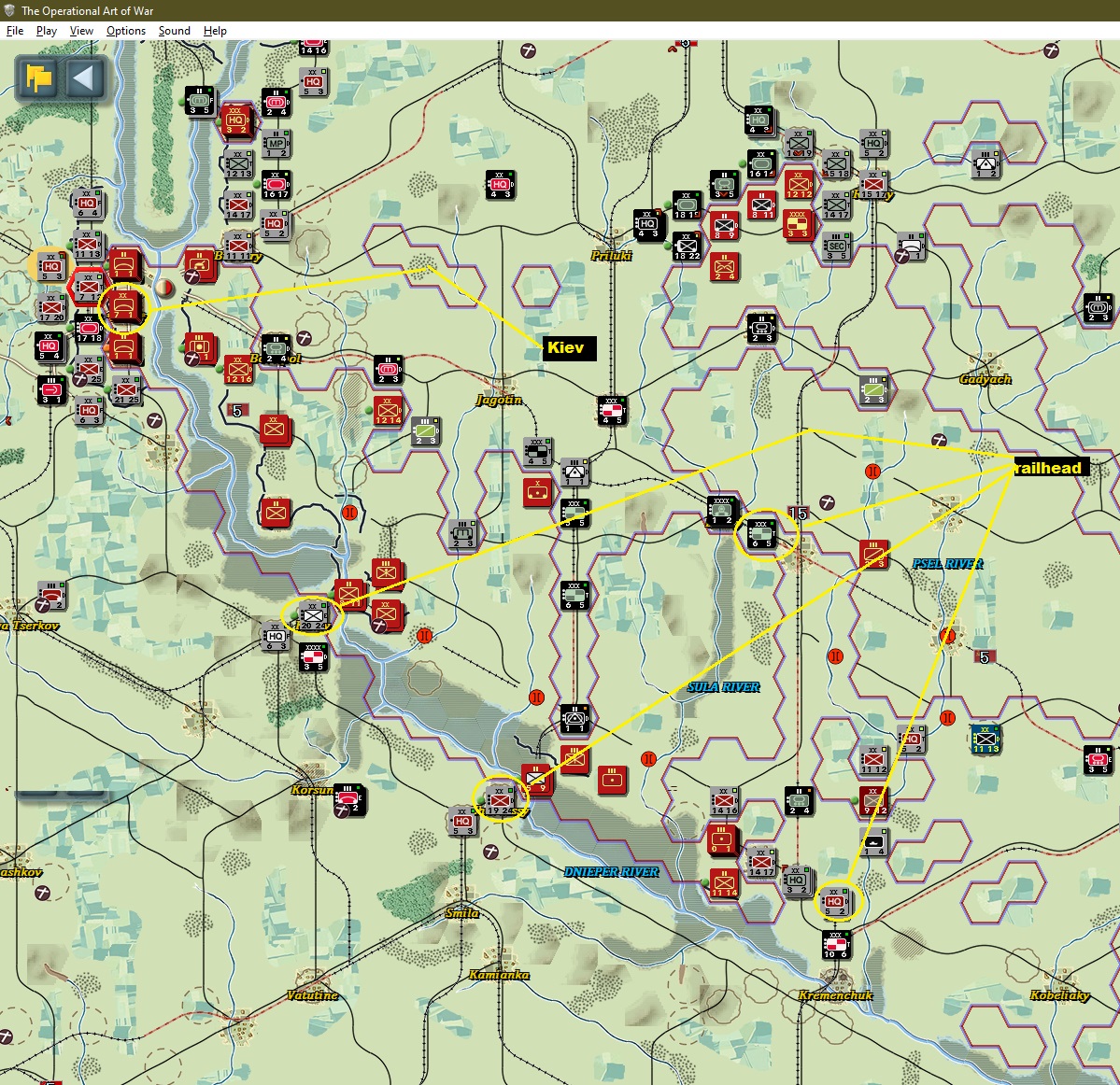Open the File menu
The image size is (1120, 1085).
[x=14, y=31]
